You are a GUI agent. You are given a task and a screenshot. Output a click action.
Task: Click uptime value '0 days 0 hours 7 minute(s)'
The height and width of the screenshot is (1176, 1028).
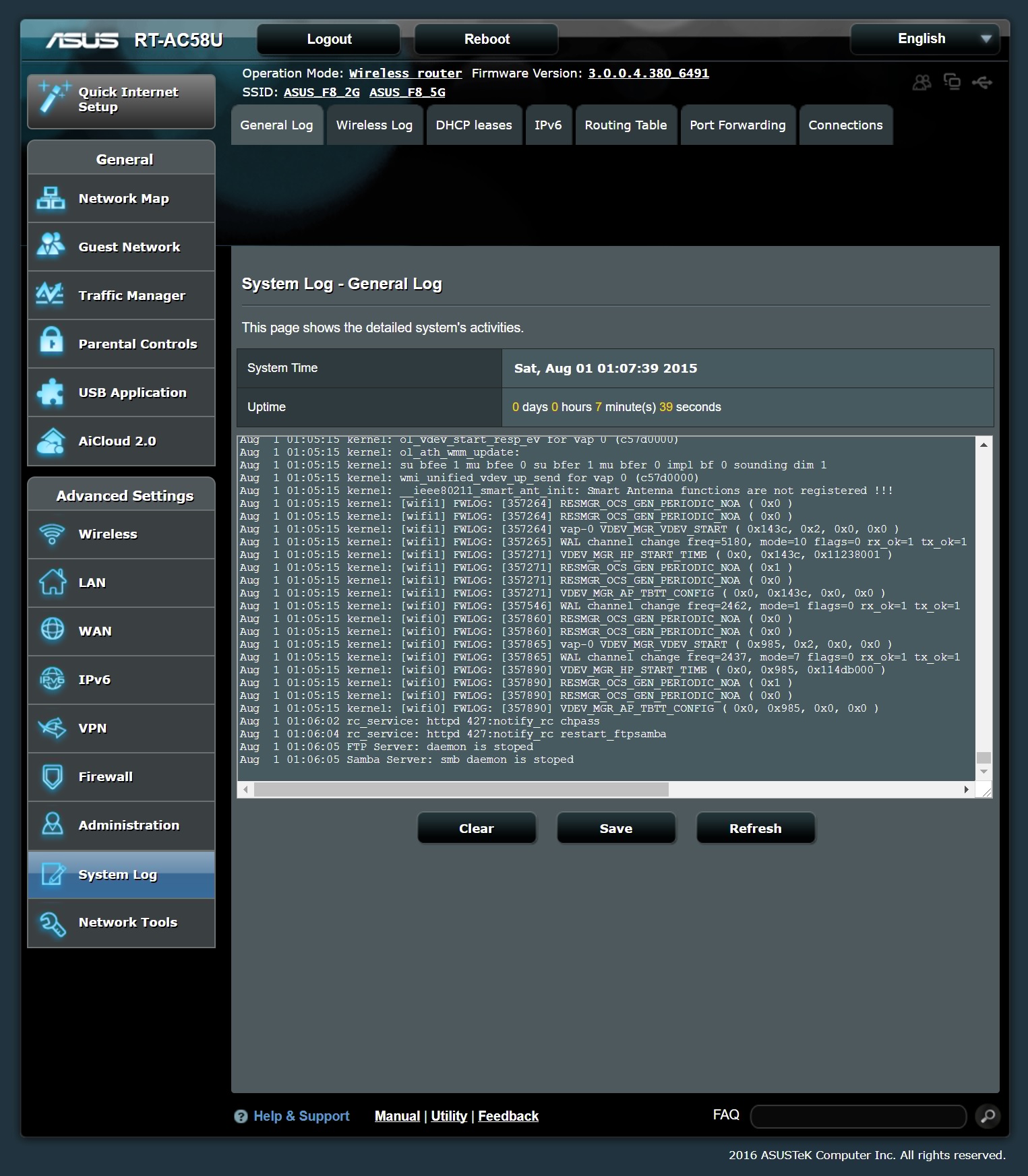coord(584,407)
